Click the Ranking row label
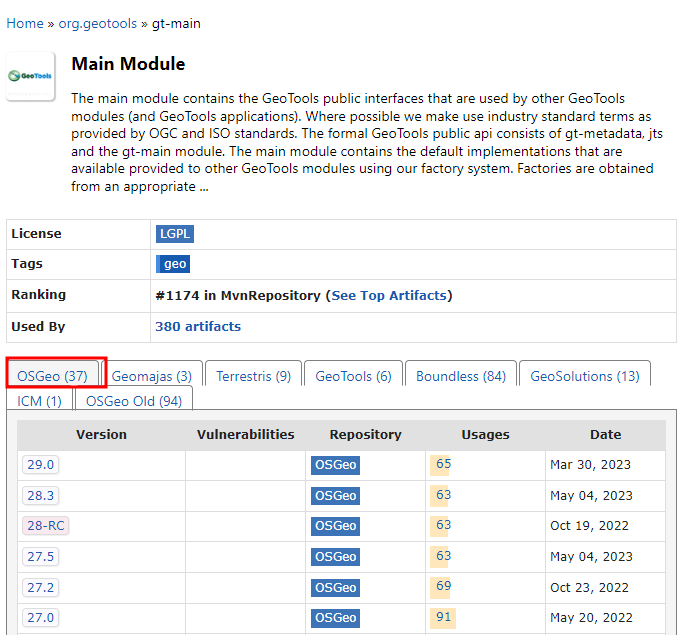The image size is (684, 635). [x=38, y=294]
